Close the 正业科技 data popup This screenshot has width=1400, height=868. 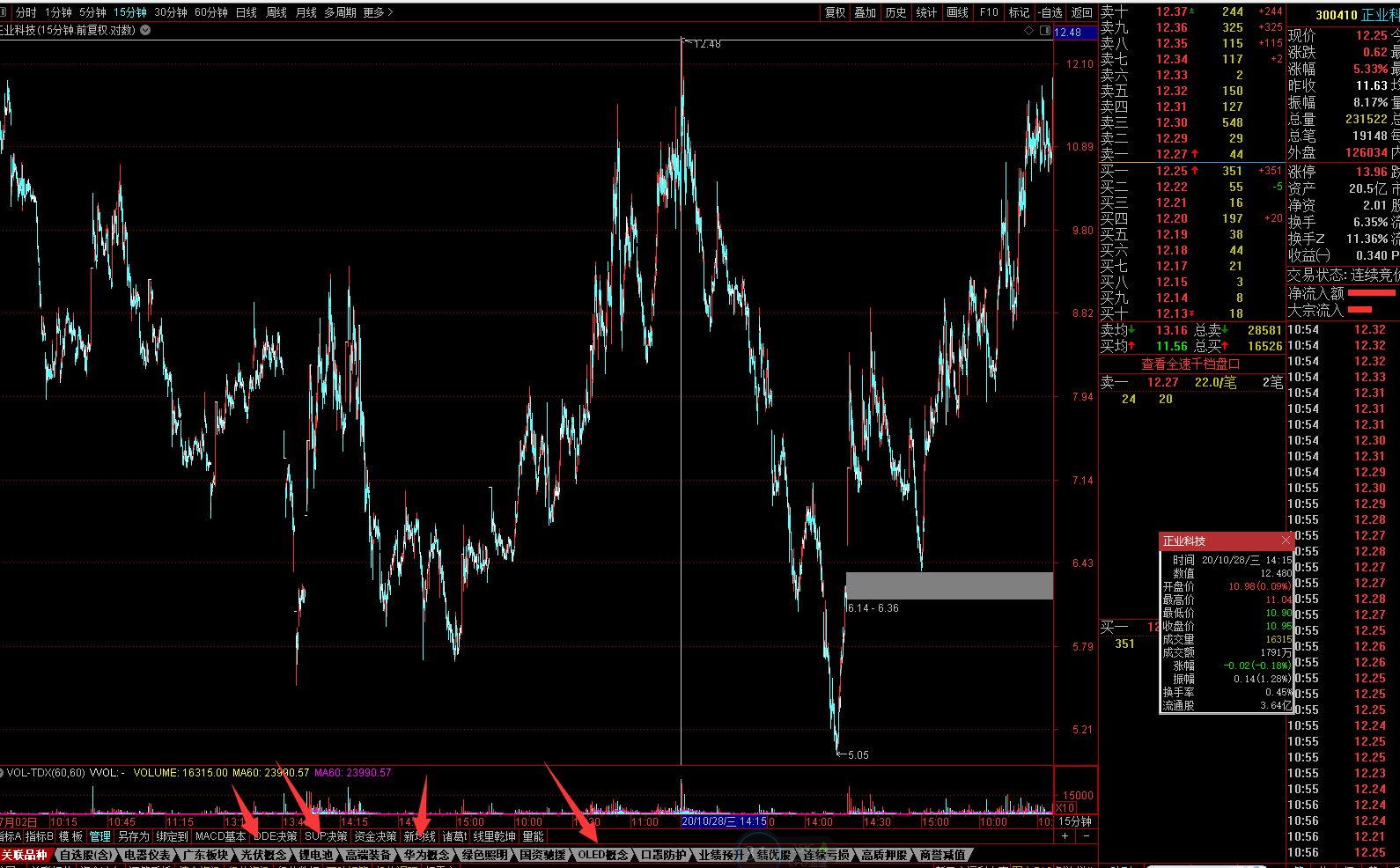point(1286,541)
